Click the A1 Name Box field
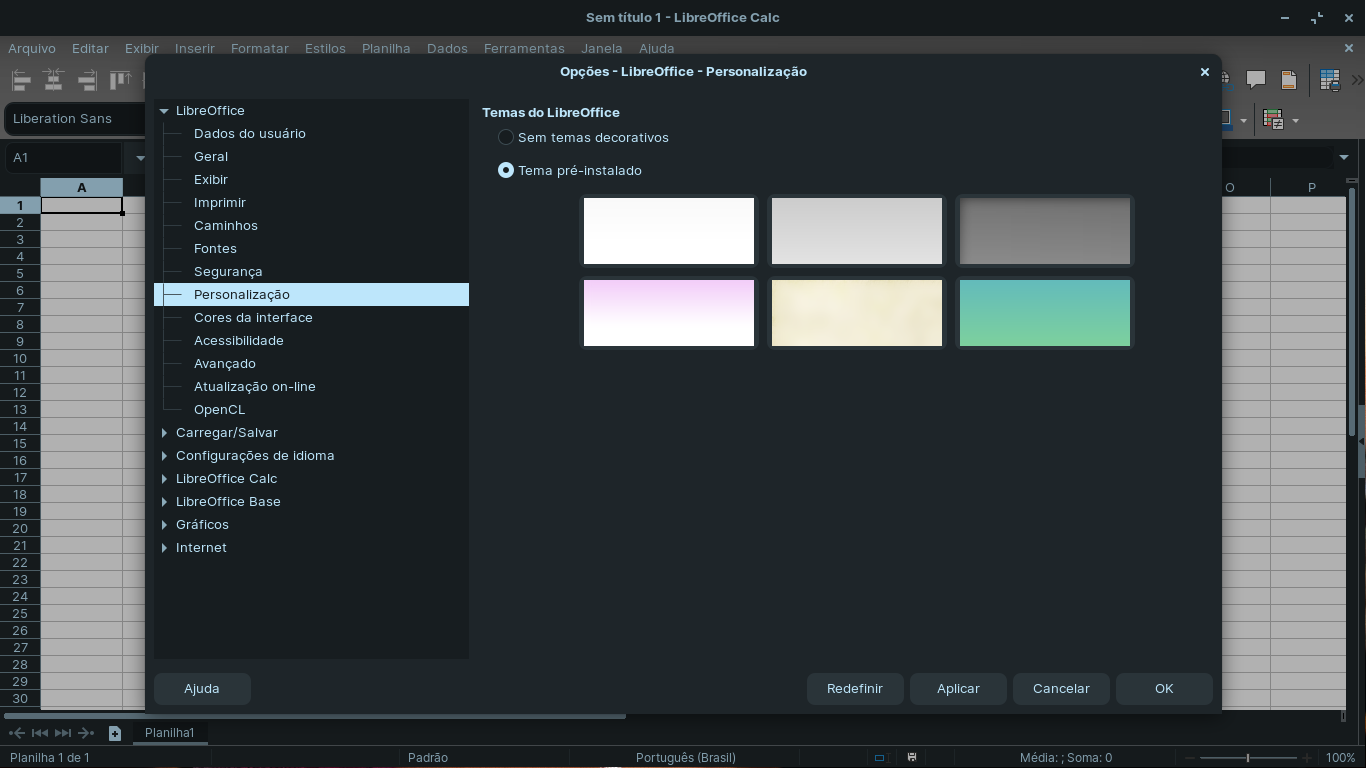 point(64,157)
